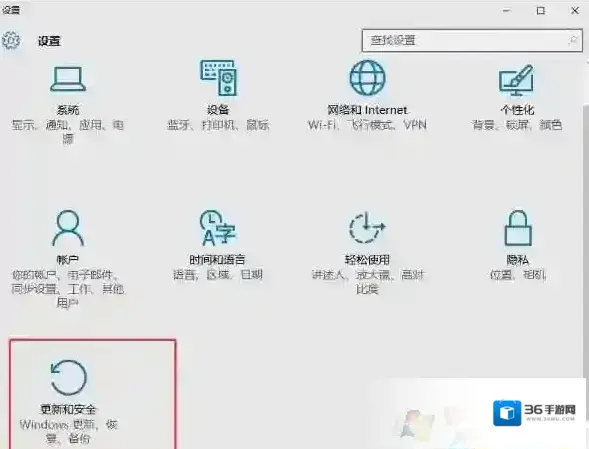This screenshot has width=589, height=449.
Task: Click the 隐私 label text
Action: pyautogui.click(x=518, y=260)
